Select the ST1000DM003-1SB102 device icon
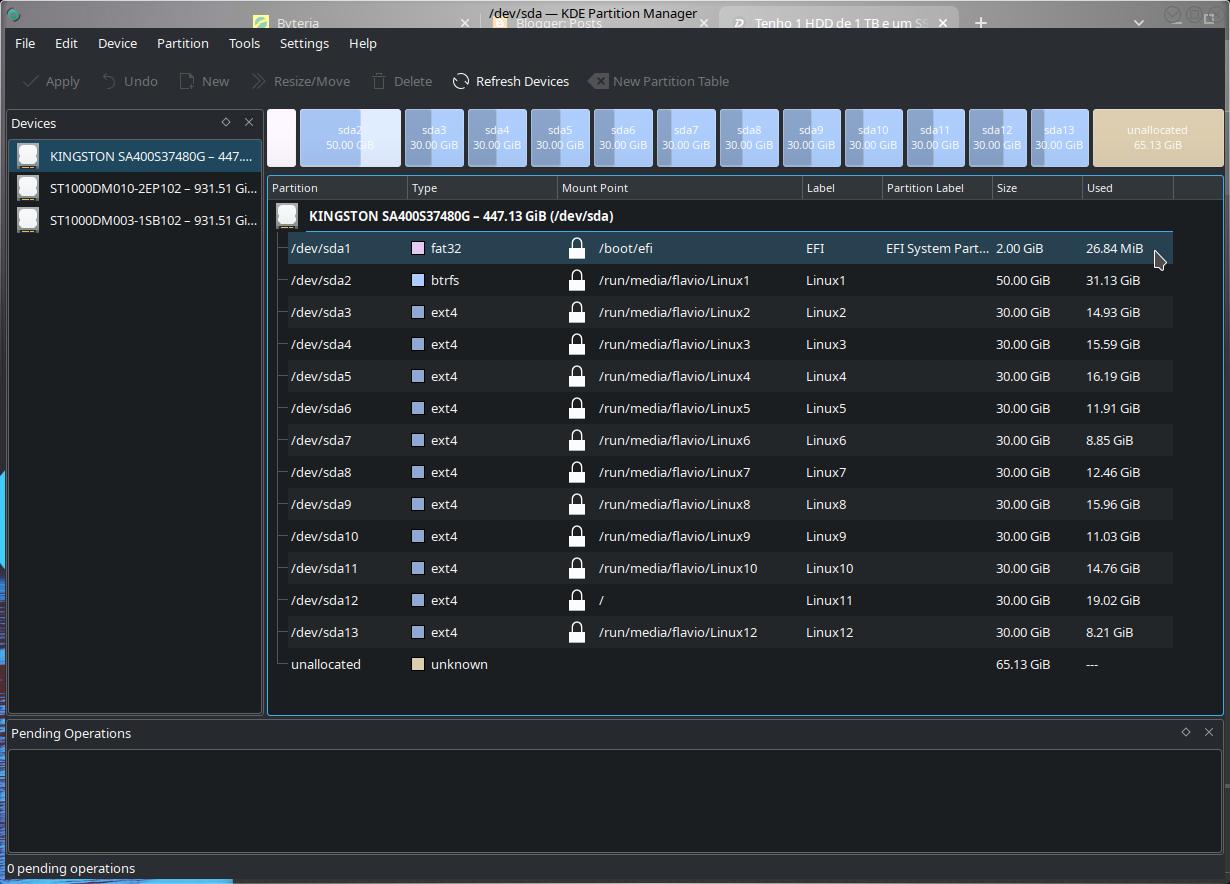This screenshot has height=884, width=1230. [x=28, y=220]
